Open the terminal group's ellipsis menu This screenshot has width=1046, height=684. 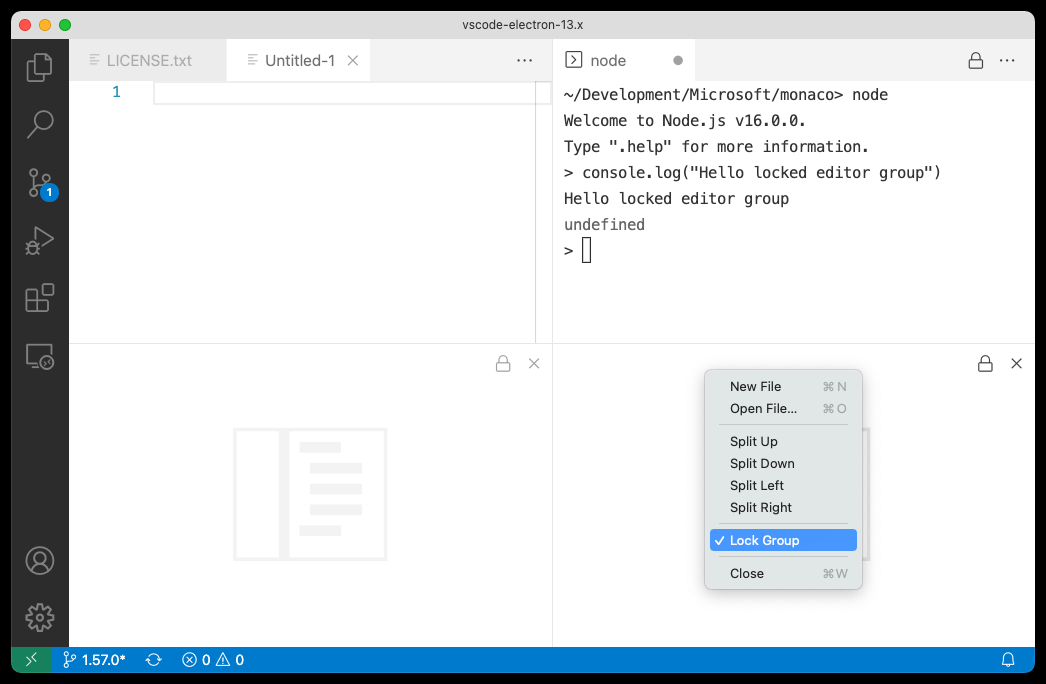tap(1007, 60)
